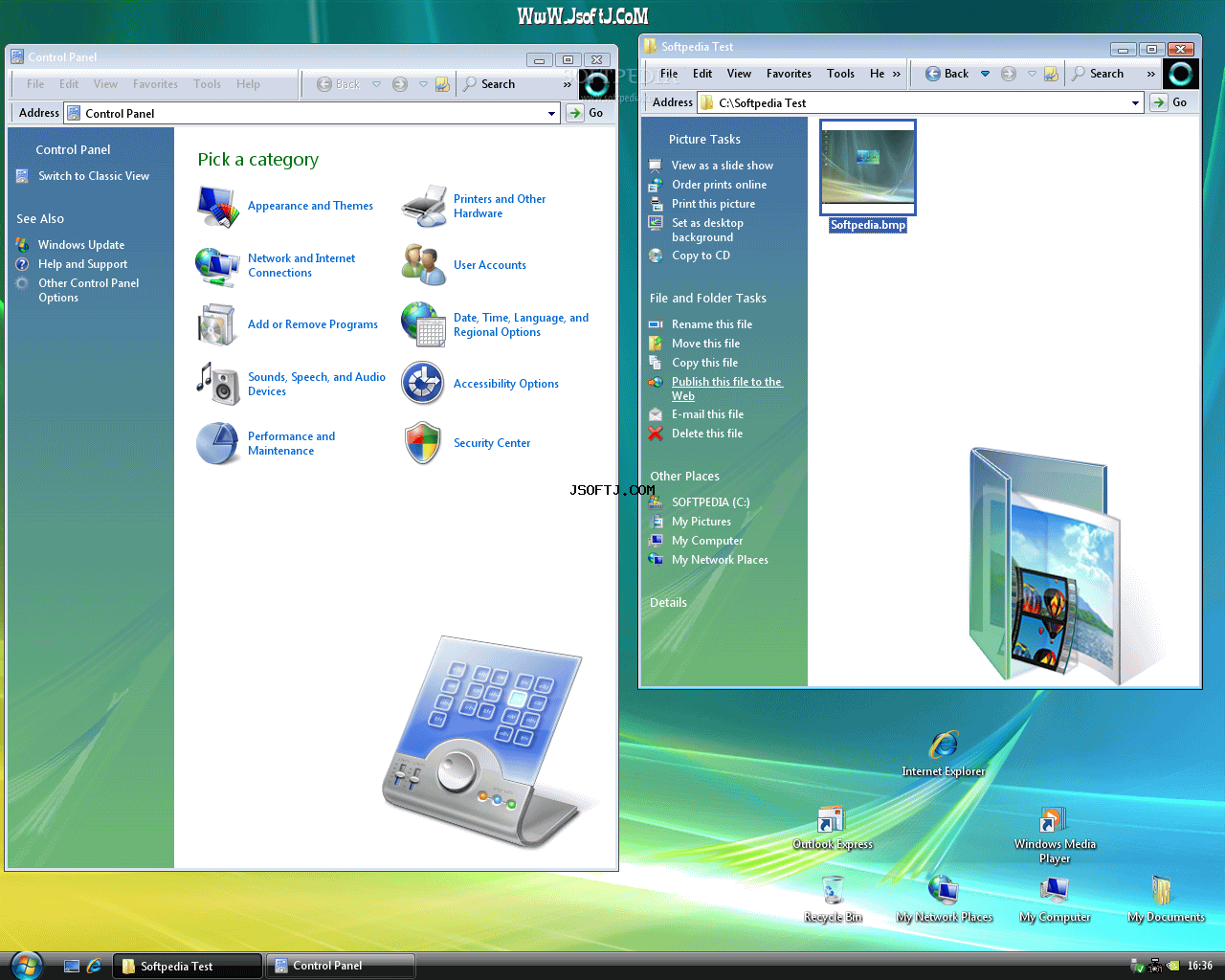Click Copy to CD task

coord(701,256)
